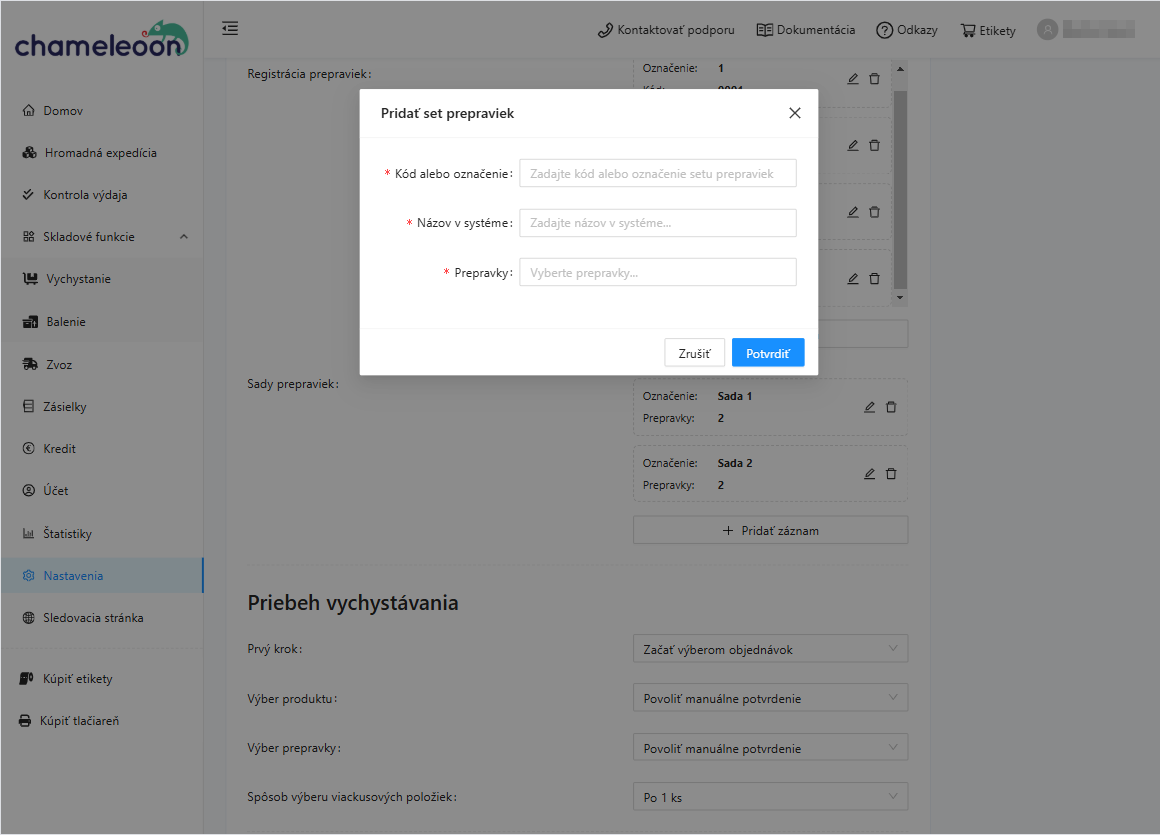
Task: Click the Zrušiť button
Action: [x=694, y=353]
